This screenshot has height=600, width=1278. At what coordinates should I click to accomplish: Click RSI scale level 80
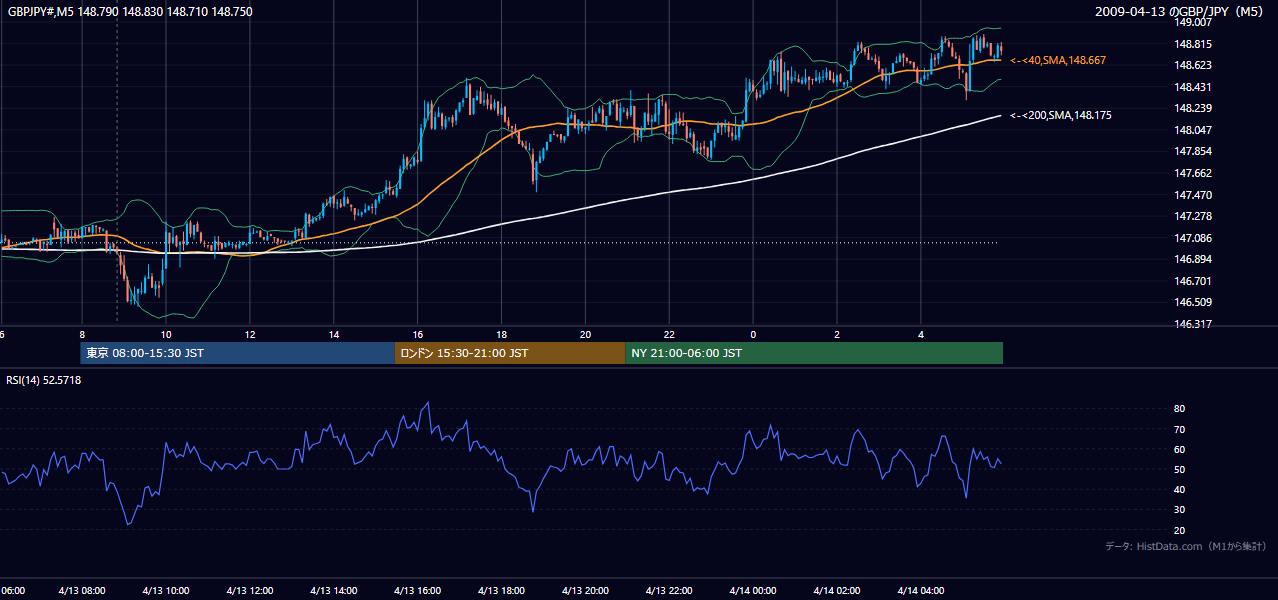(1179, 409)
